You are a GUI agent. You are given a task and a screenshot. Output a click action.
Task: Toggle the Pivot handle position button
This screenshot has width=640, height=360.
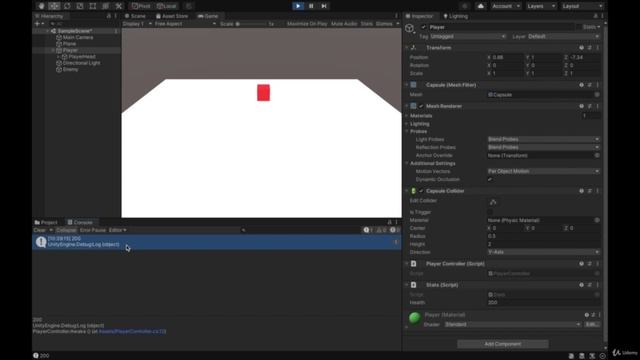[141, 6]
